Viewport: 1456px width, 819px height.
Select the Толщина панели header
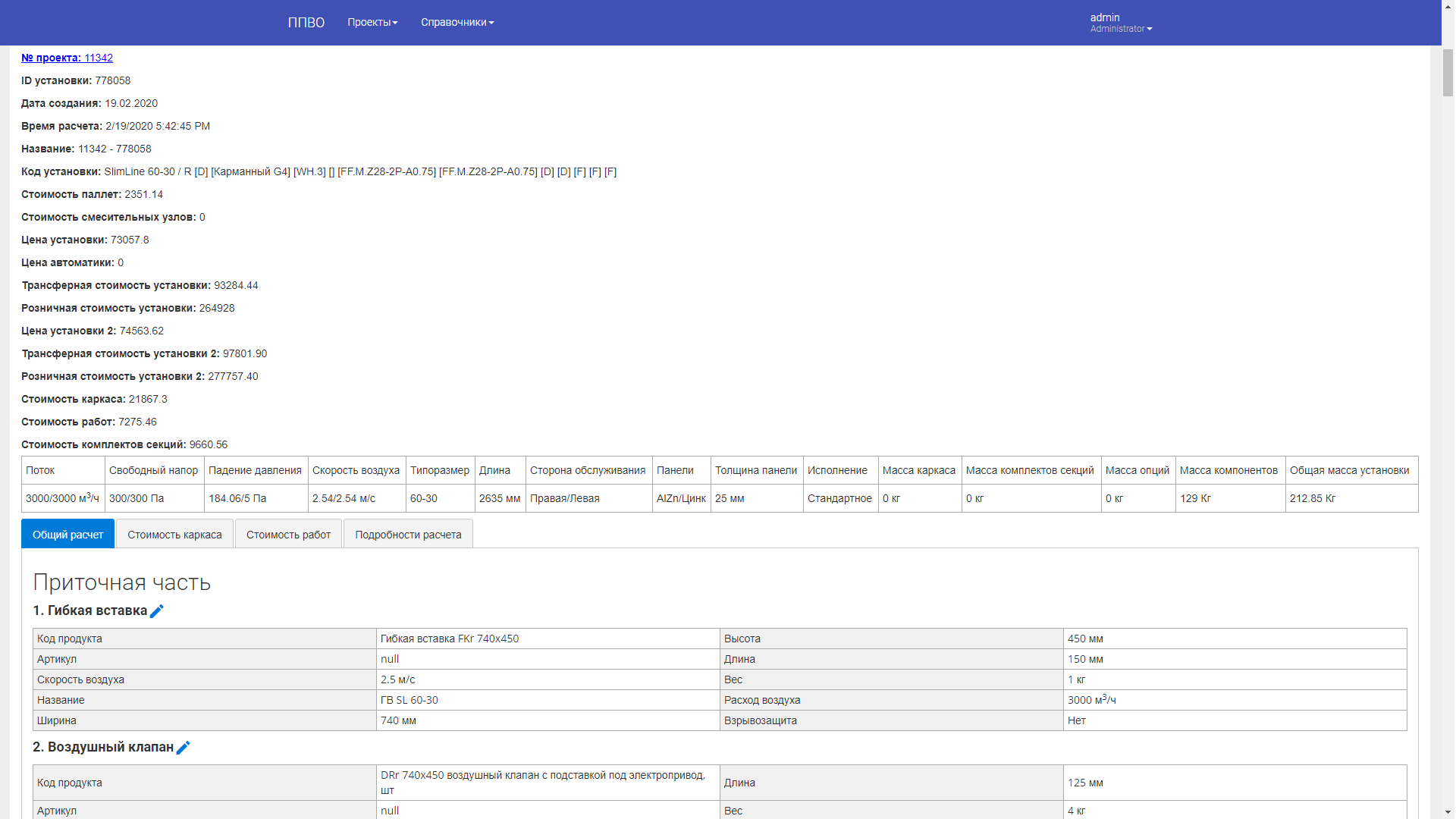(x=756, y=470)
